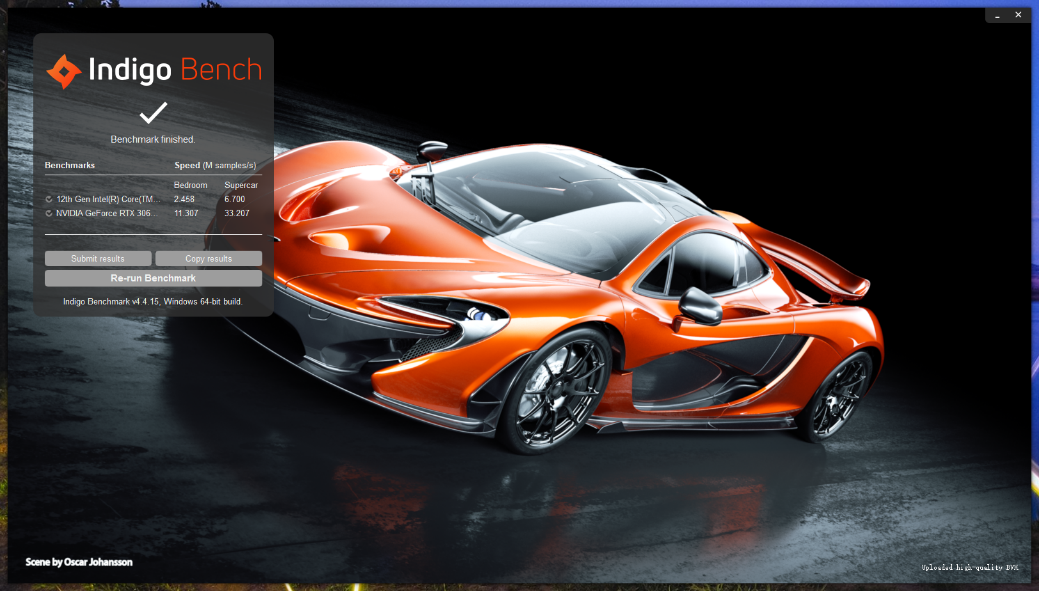Screen dimensions: 1039x591
Task: Select the NVIDIA GeForce RTX 306 row
Action: click(x=153, y=213)
